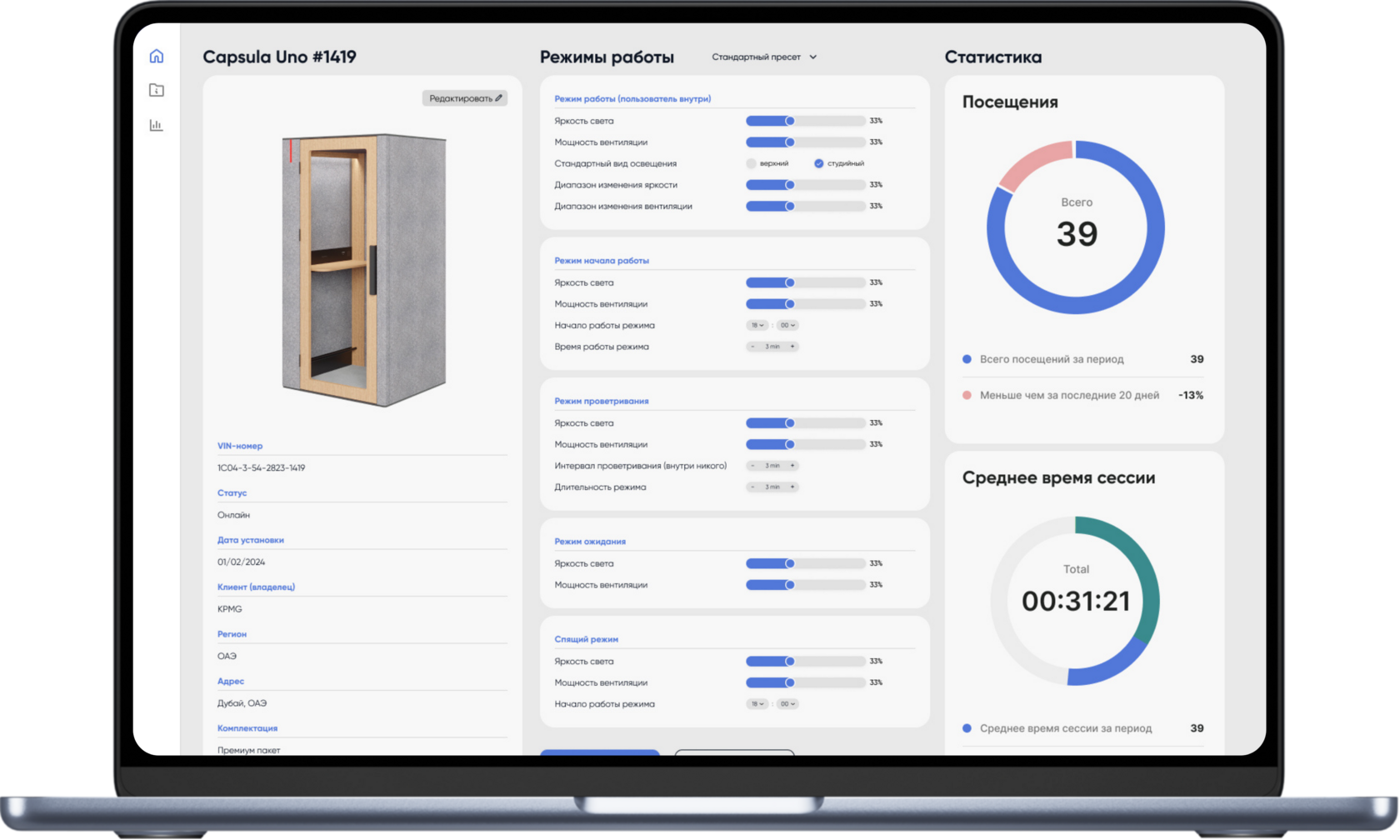
Task: Open the hour dropdown in Спящий режим
Action: tap(757, 703)
